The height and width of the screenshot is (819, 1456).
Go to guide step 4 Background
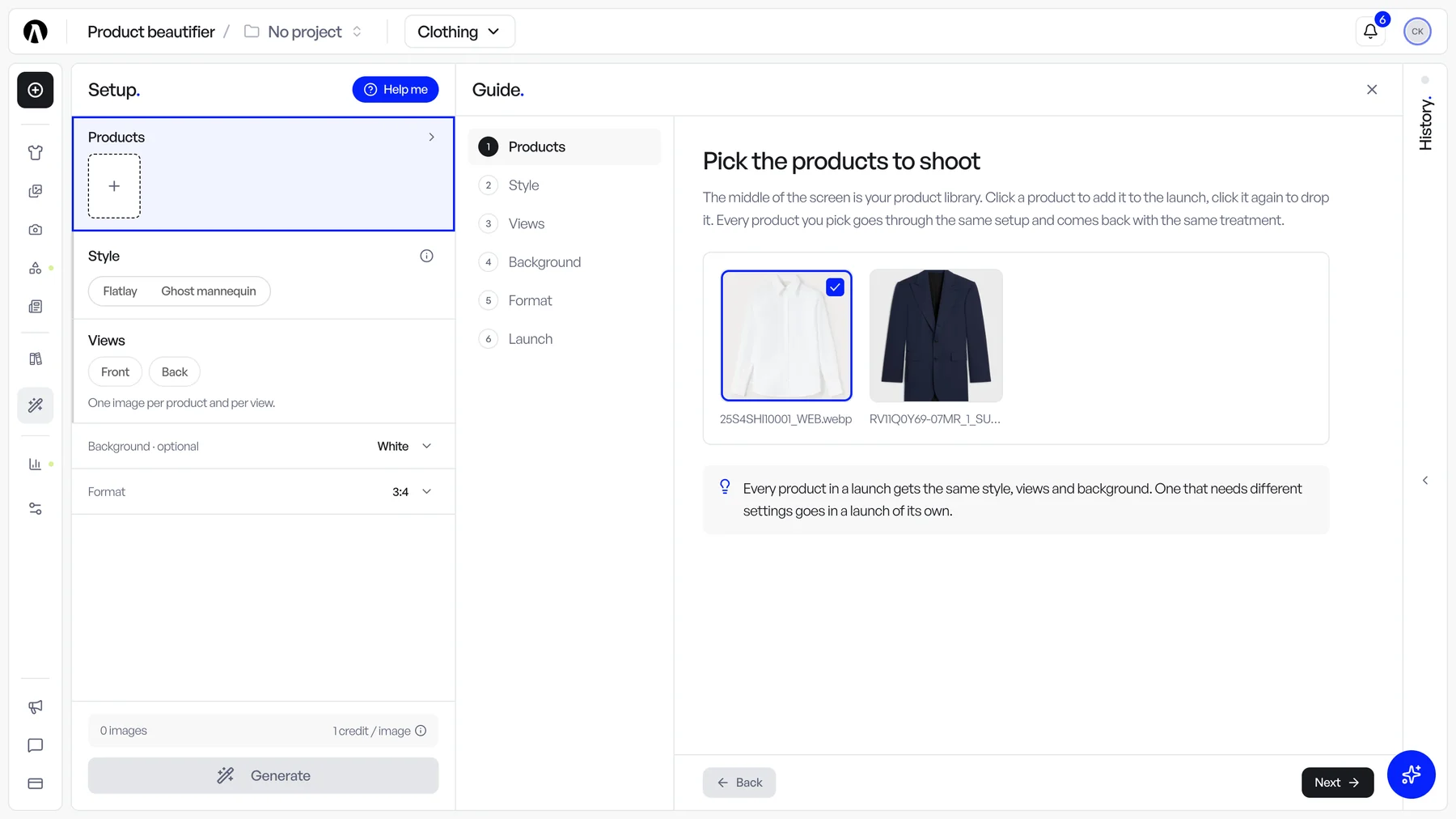tap(565, 262)
